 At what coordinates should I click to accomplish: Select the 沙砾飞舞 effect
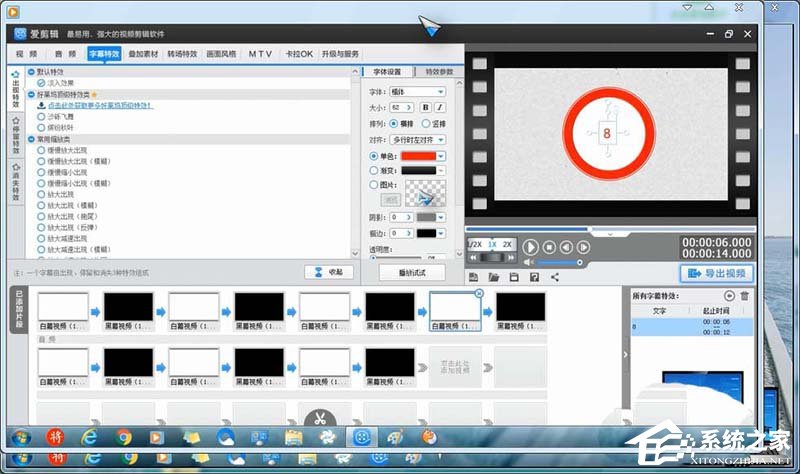pyautogui.click(x=56, y=116)
